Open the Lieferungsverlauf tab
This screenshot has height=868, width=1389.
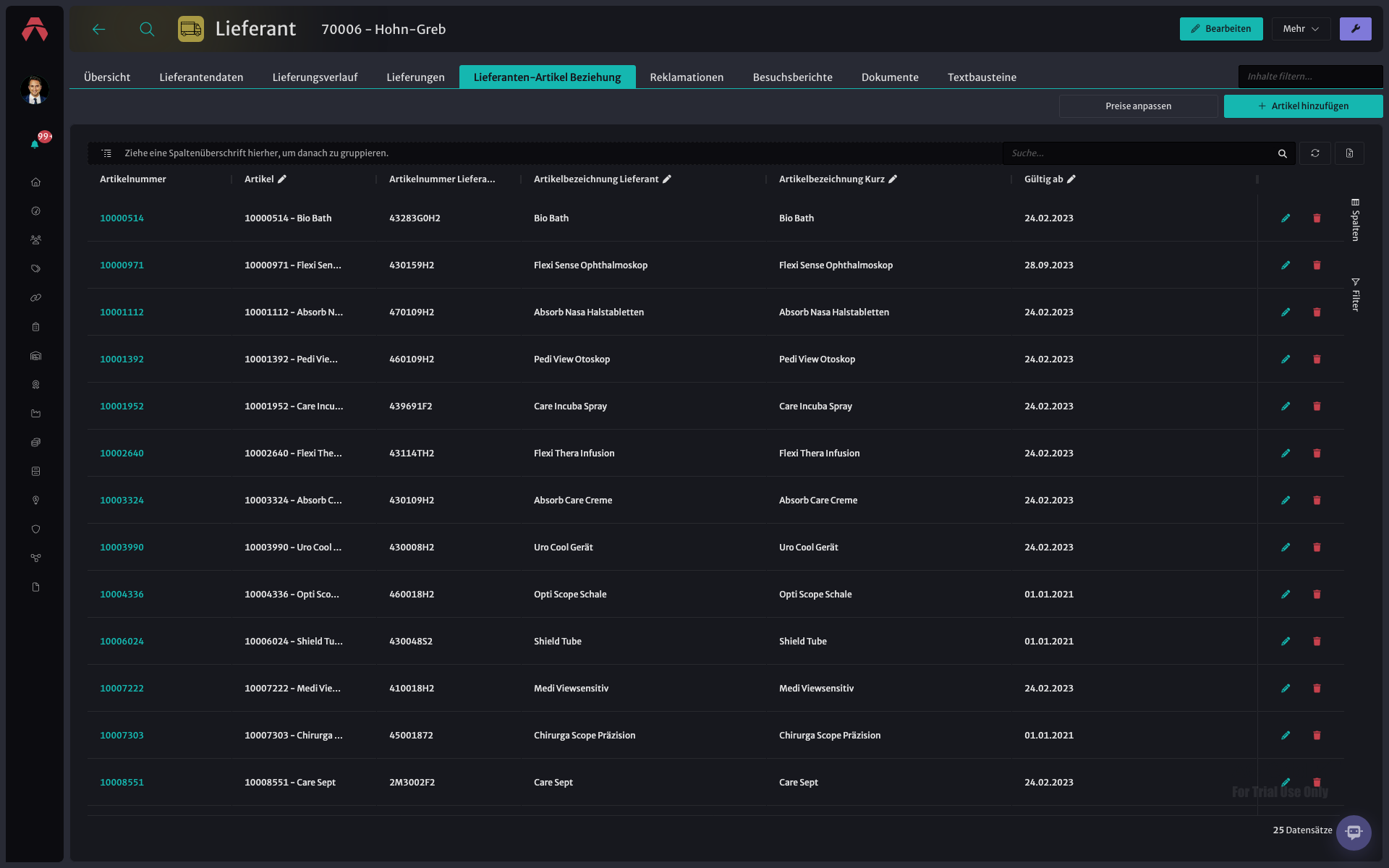[315, 77]
